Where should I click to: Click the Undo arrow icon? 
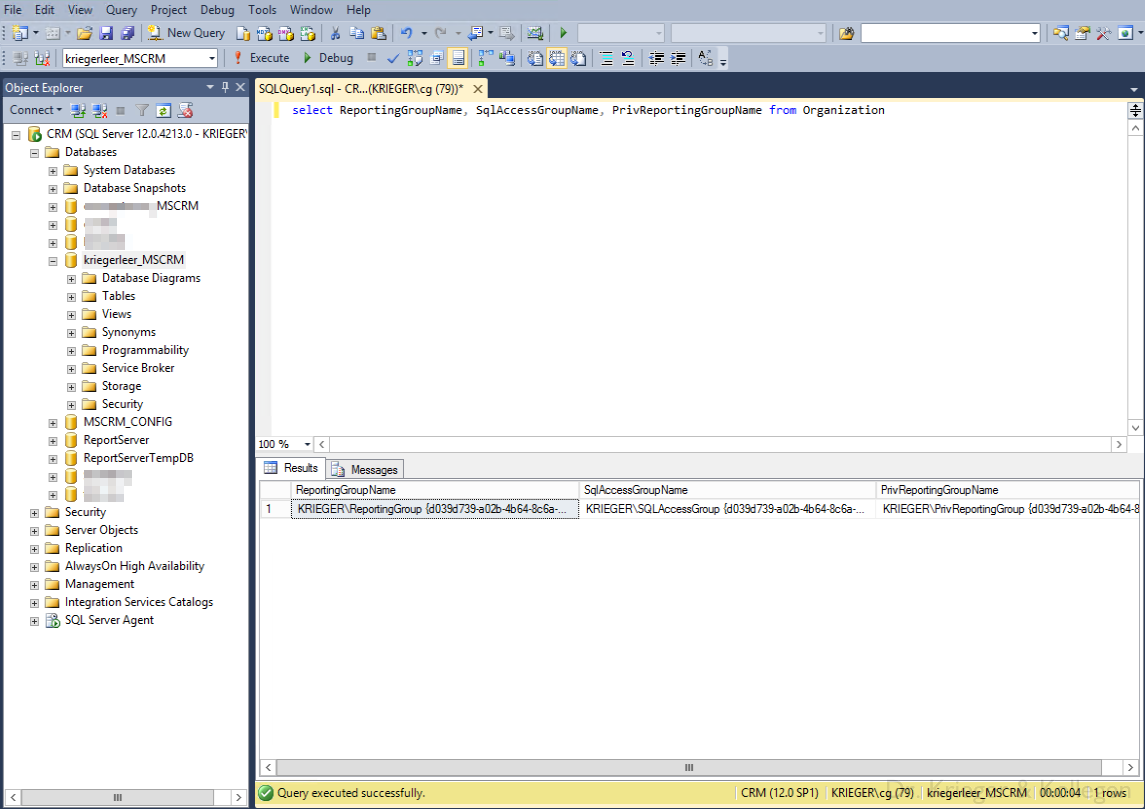click(x=406, y=33)
